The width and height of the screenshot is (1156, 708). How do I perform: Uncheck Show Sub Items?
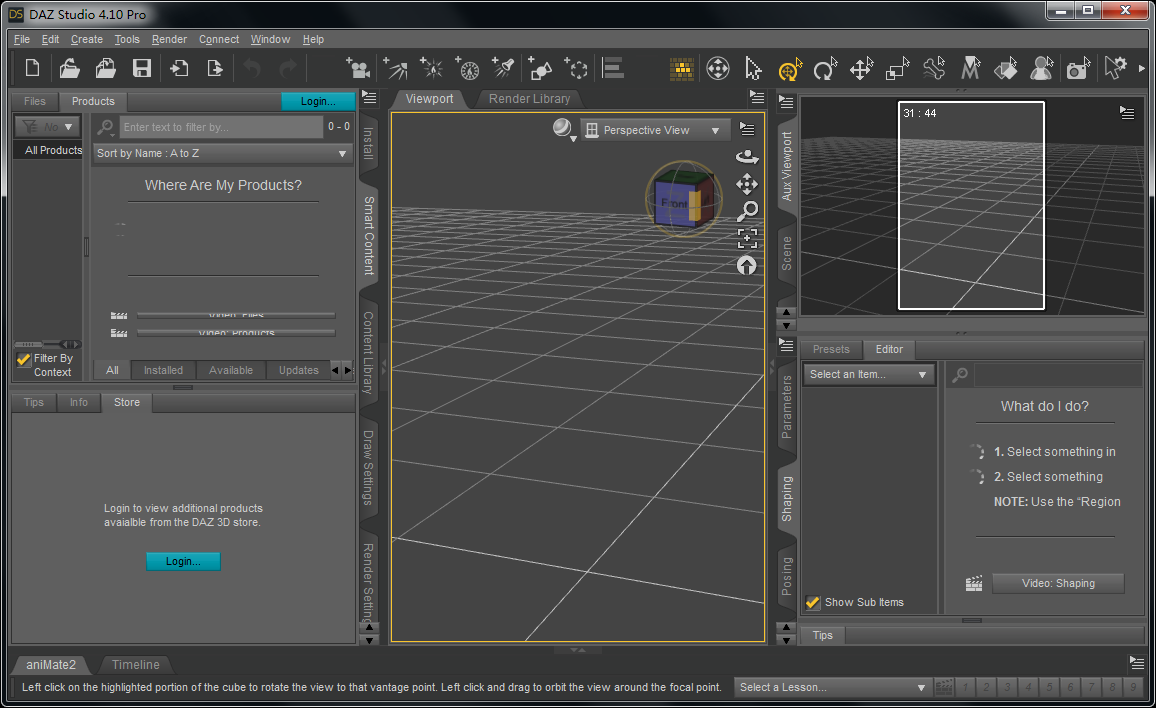(x=813, y=602)
